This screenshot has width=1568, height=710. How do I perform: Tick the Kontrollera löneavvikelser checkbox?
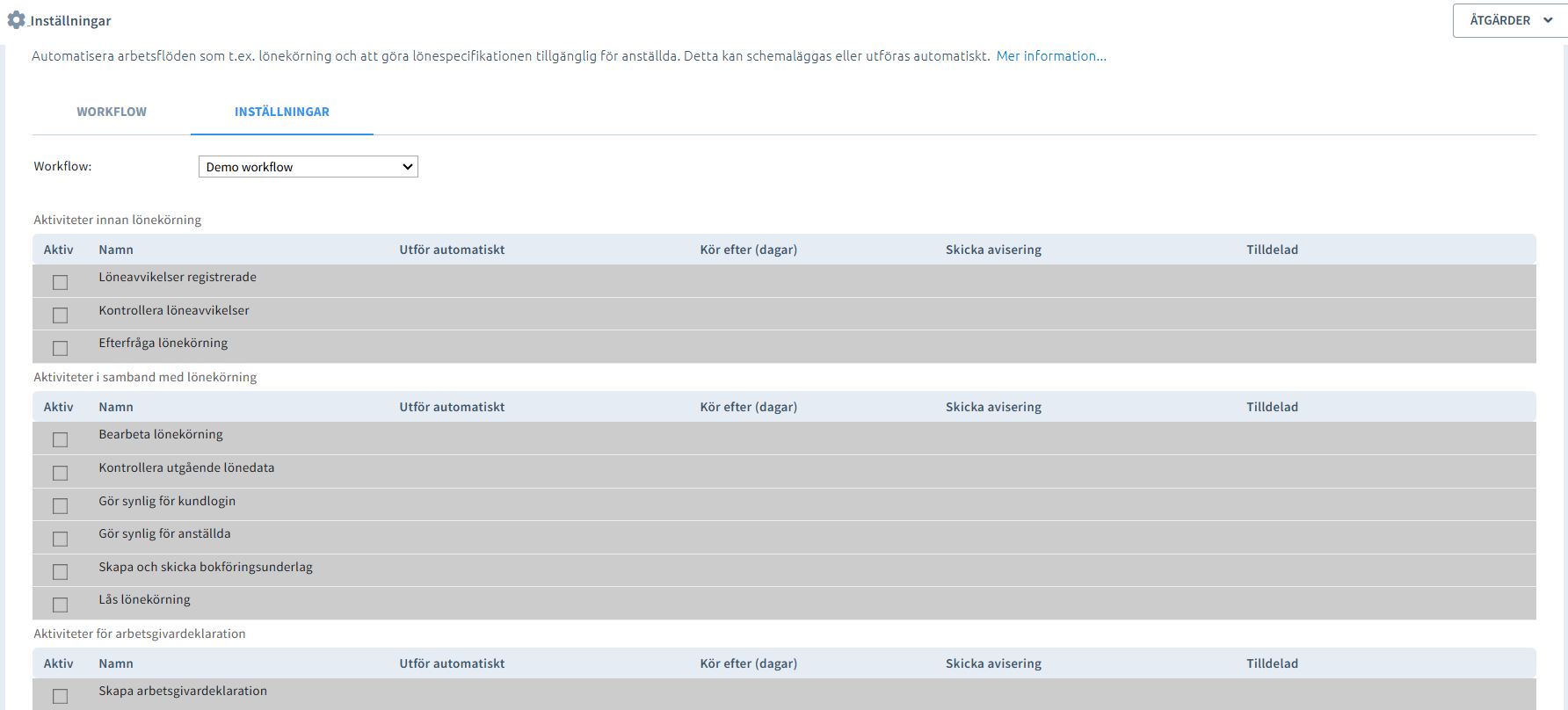tap(60, 315)
